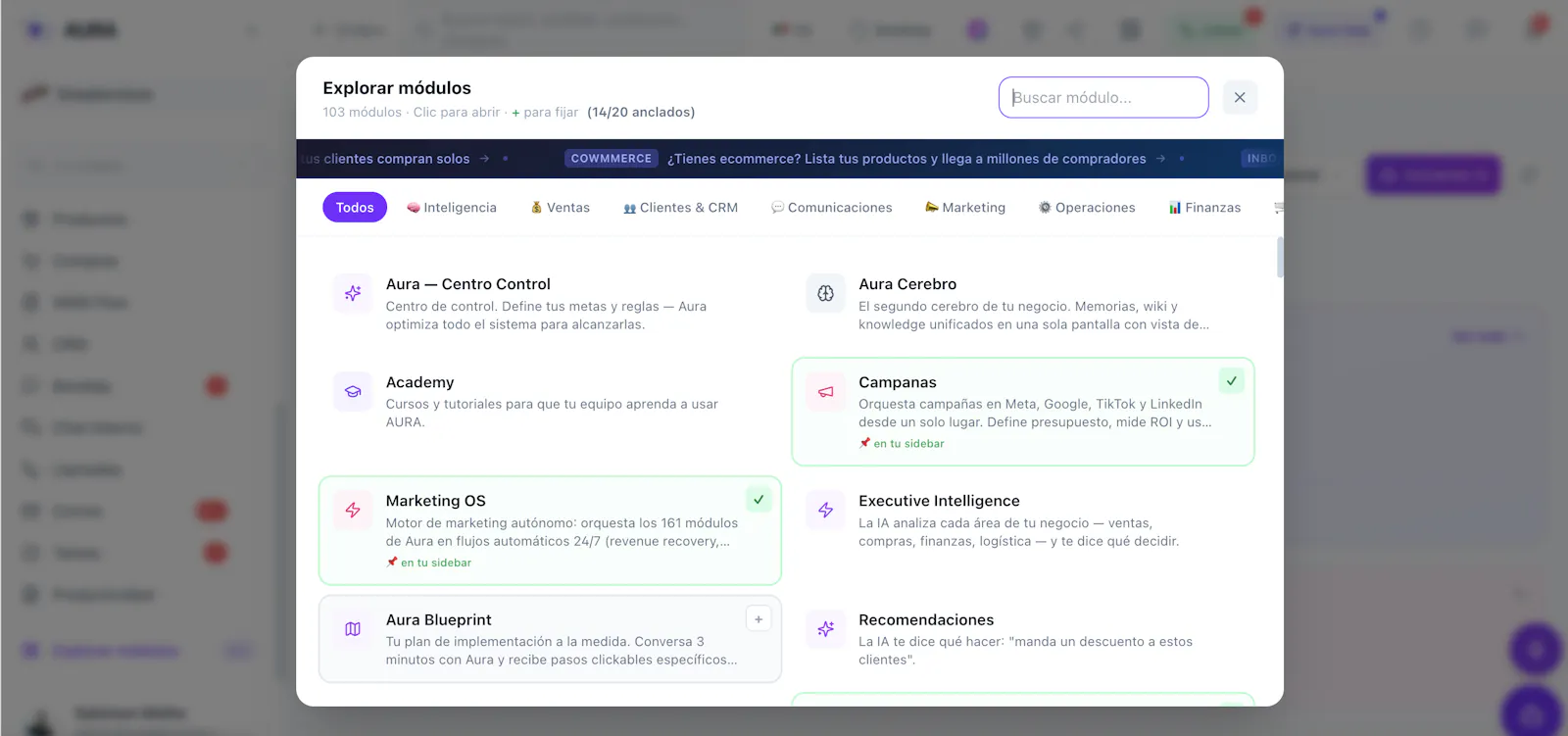Click the Marketing OS lightning bolt icon
This screenshot has height=736, width=1568.
pyautogui.click(x=353, y=510)
